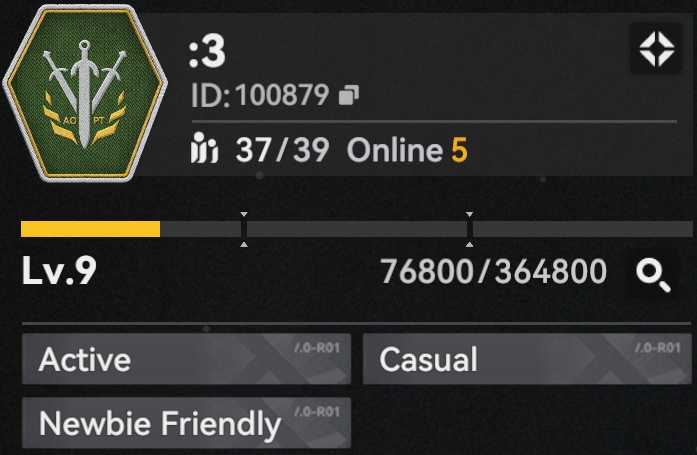Click the yellow filled experience bar
The width and height of the screenshot is (697, 455).
(x=90, y=229)
